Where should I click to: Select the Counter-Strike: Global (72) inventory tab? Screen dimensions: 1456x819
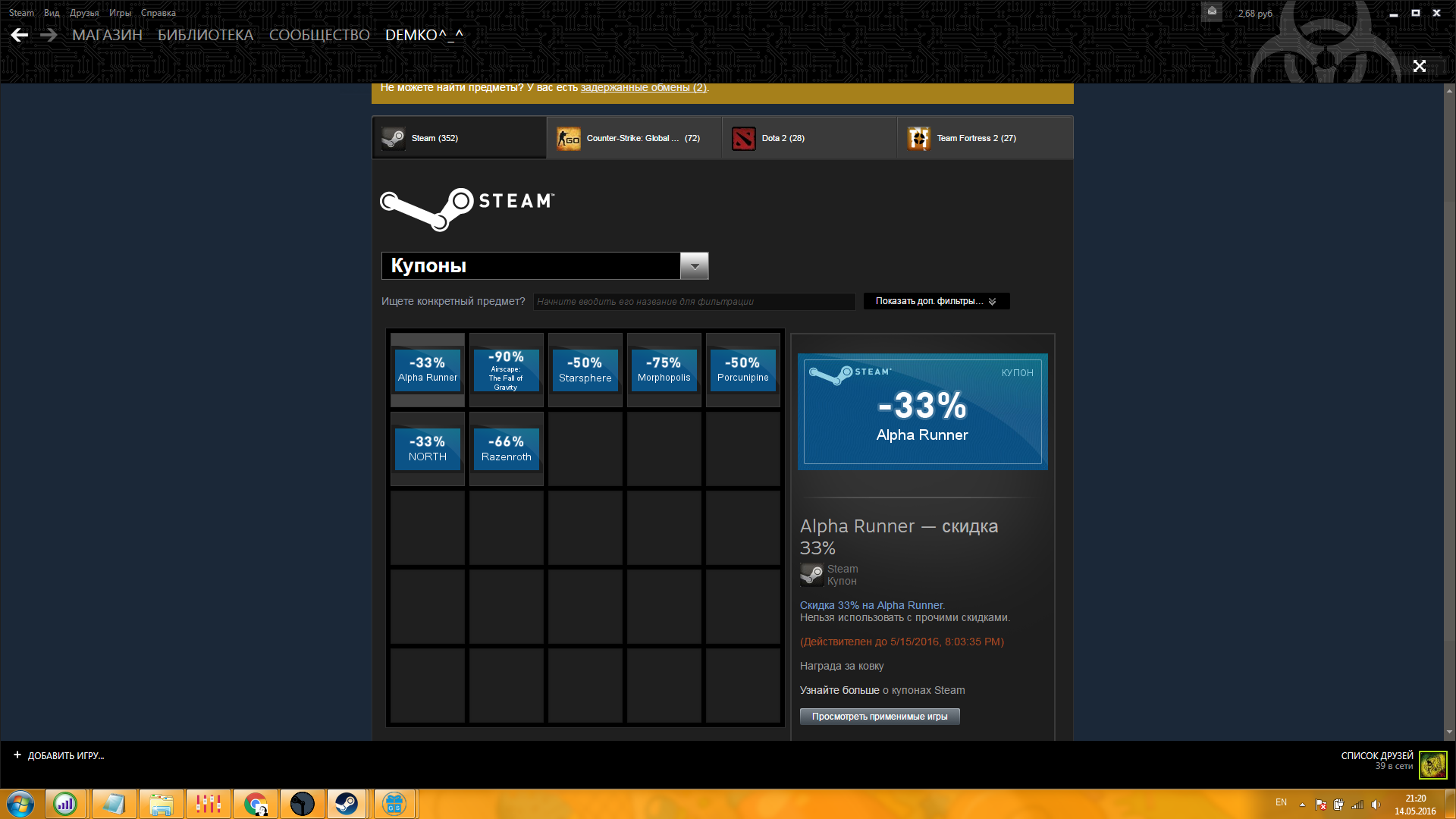point(635,138)
